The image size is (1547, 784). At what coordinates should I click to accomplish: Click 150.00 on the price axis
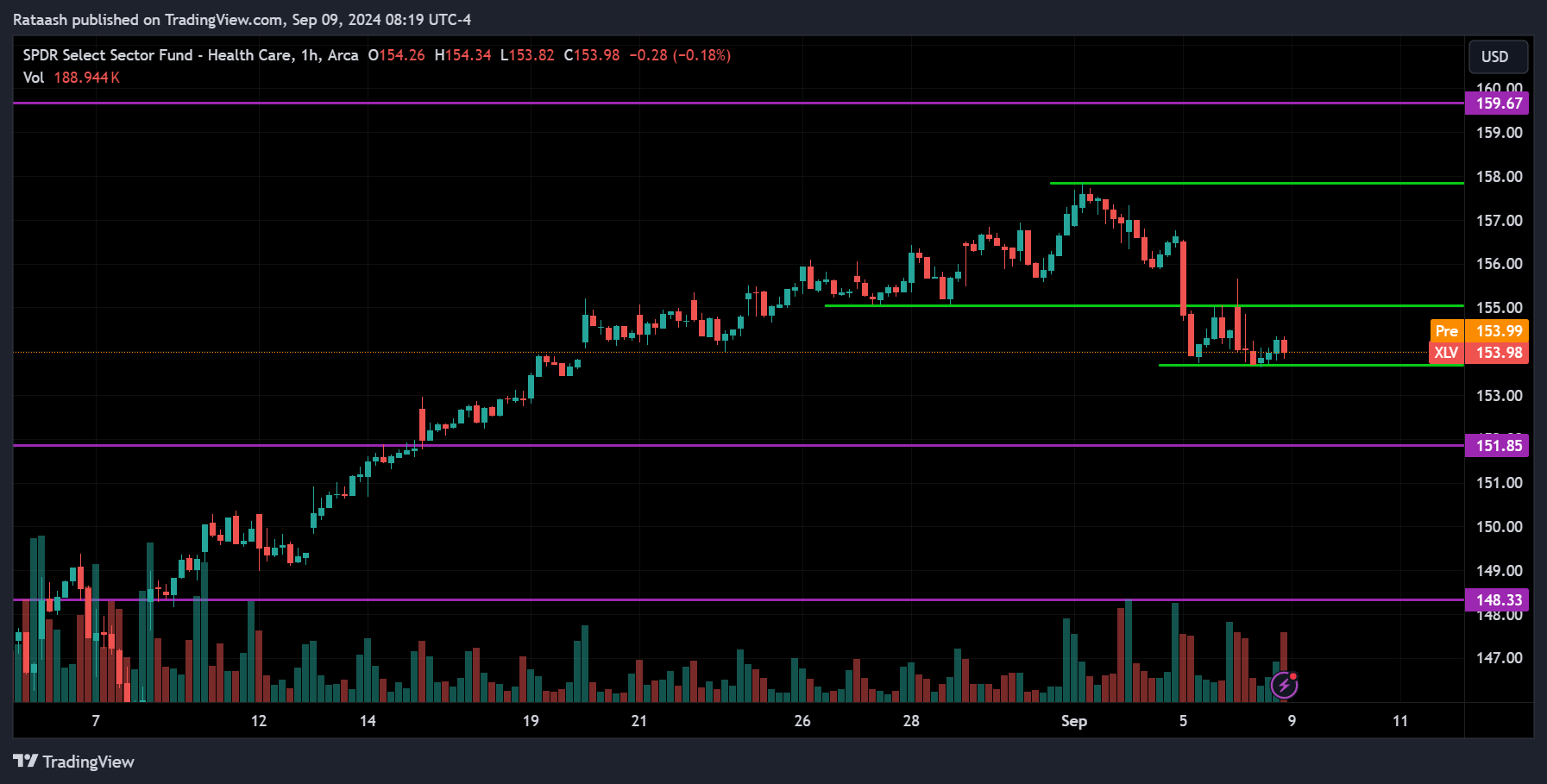coord(1500,527)
